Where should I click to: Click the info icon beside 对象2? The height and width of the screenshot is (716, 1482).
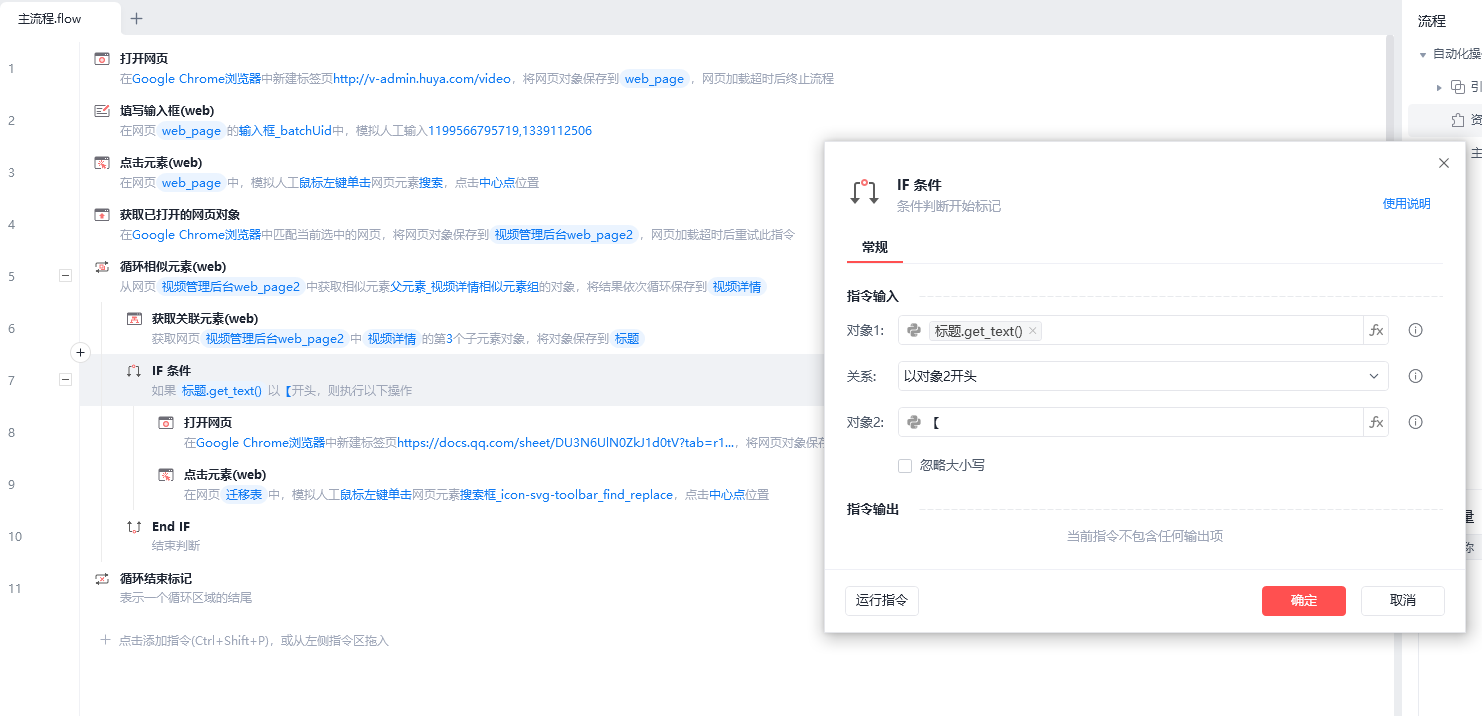pyautogui.click(x=1415, y=423)
